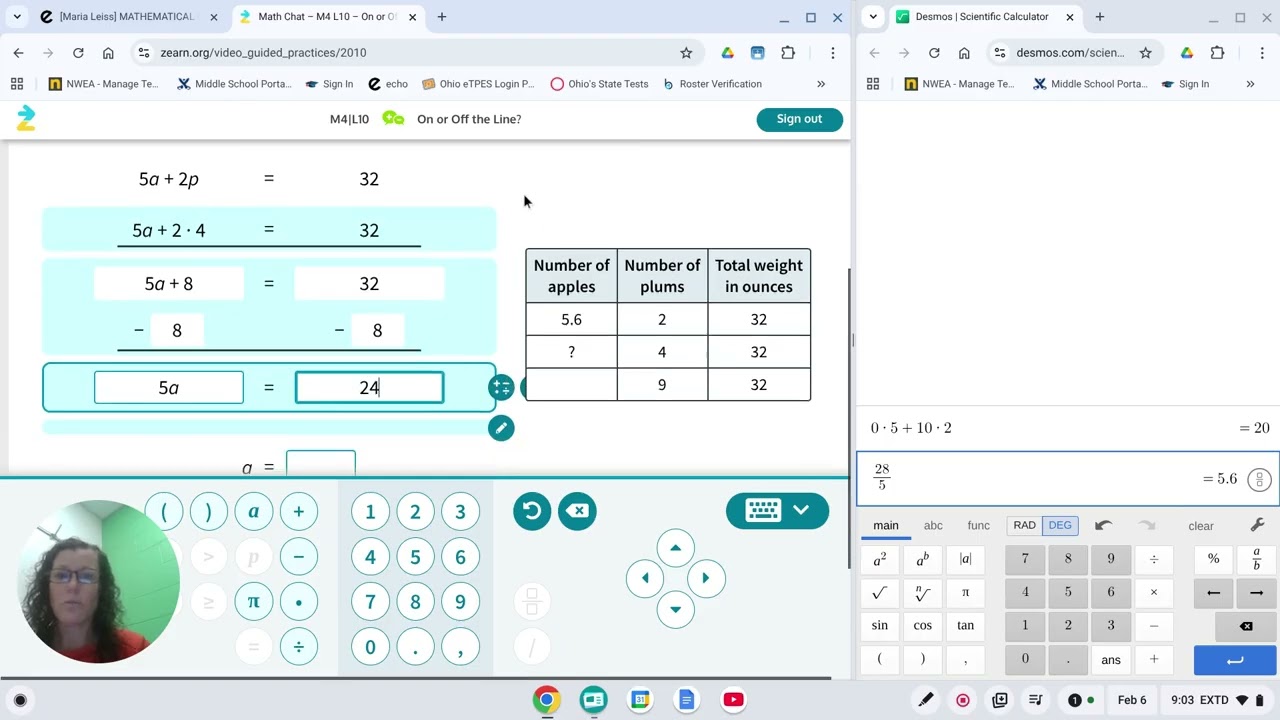This screenshot has width=1280, height=720.
Task: Open the Ohio eTPES Login bookmark
Action: (x=479, y=84)
